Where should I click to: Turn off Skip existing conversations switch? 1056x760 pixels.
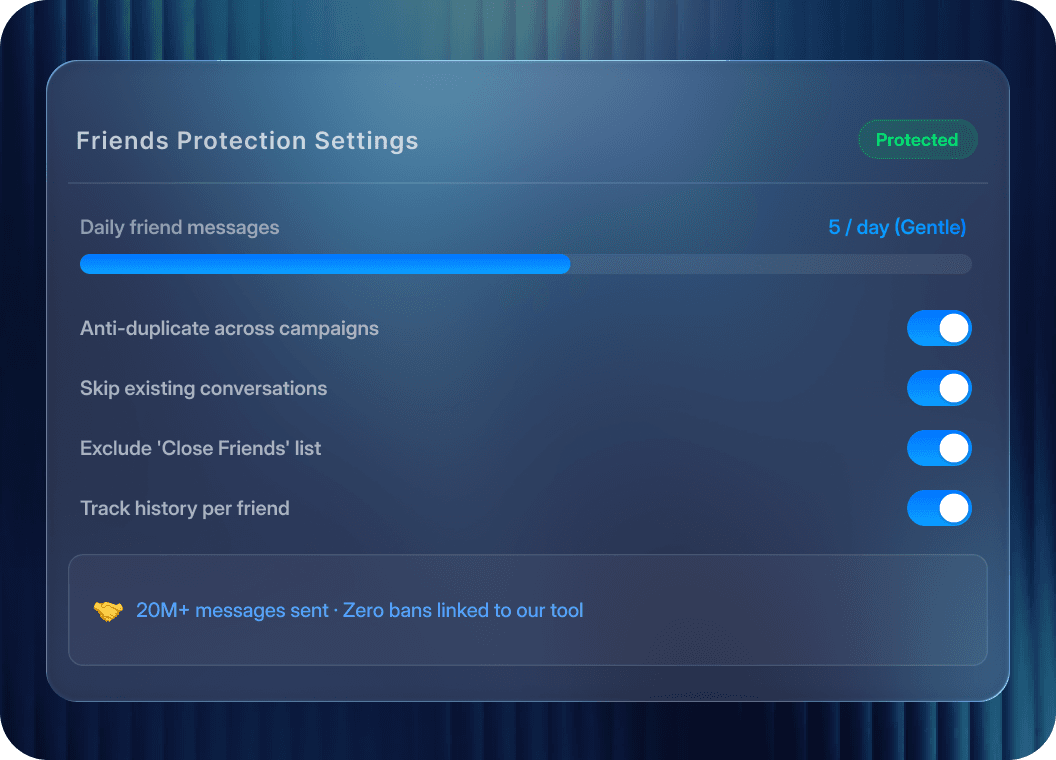tap(939, 388)
